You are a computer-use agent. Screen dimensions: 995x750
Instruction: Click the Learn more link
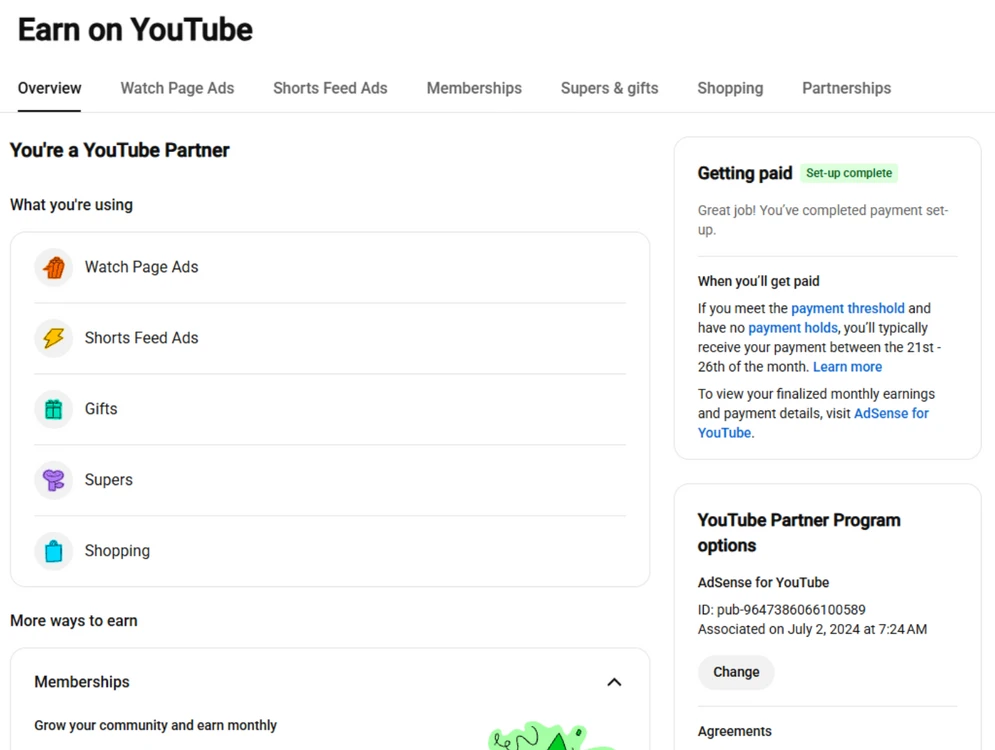(x=847, y=367)
